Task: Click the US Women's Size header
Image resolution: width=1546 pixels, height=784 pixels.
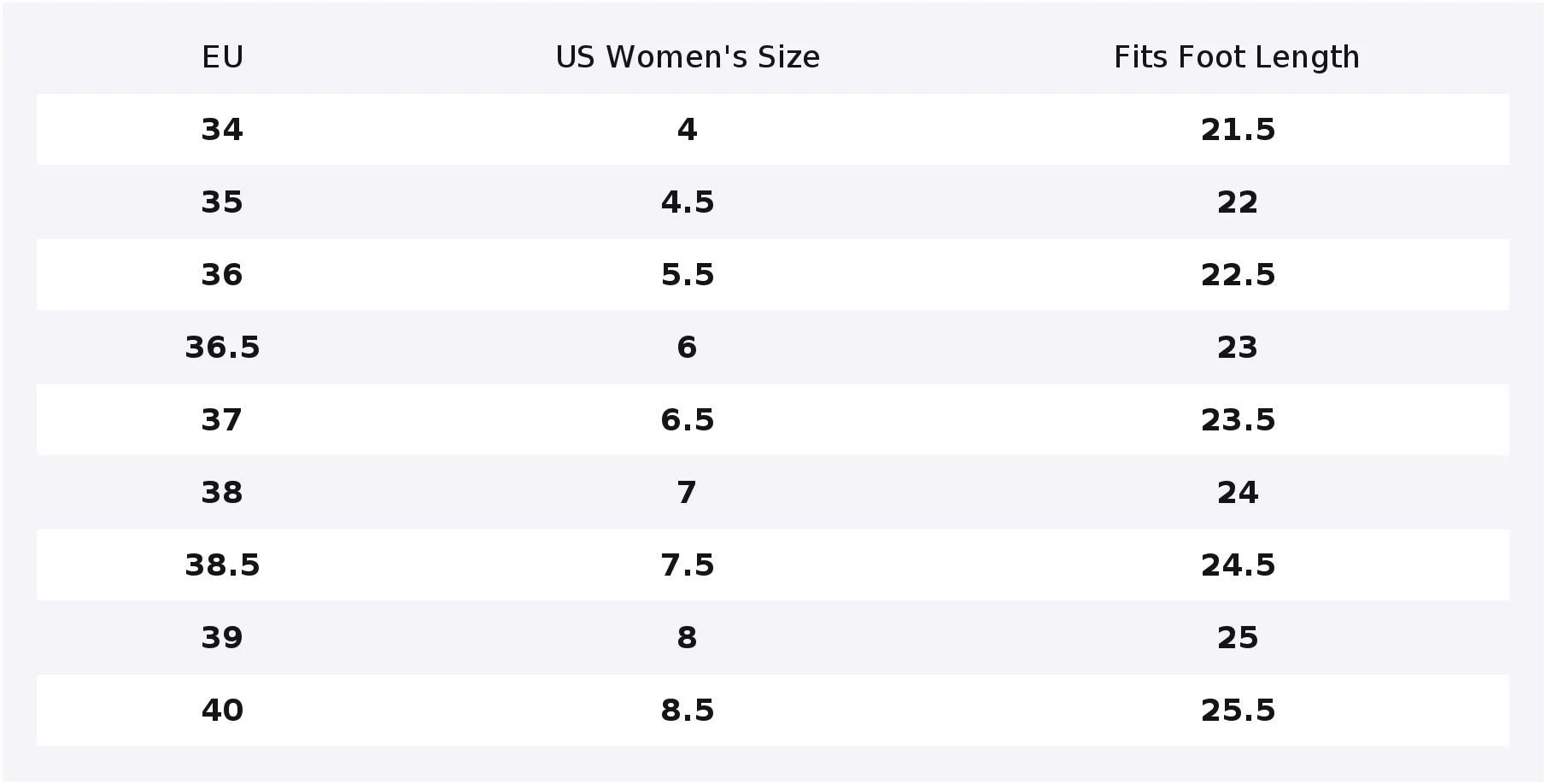Action: tap(688, 57)
